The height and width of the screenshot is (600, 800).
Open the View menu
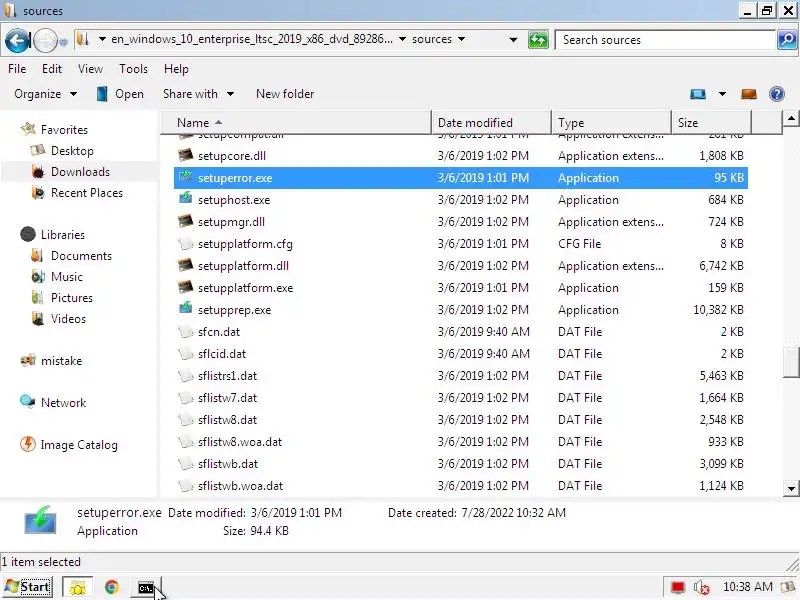pyautogui.click(x=90, y=69)
